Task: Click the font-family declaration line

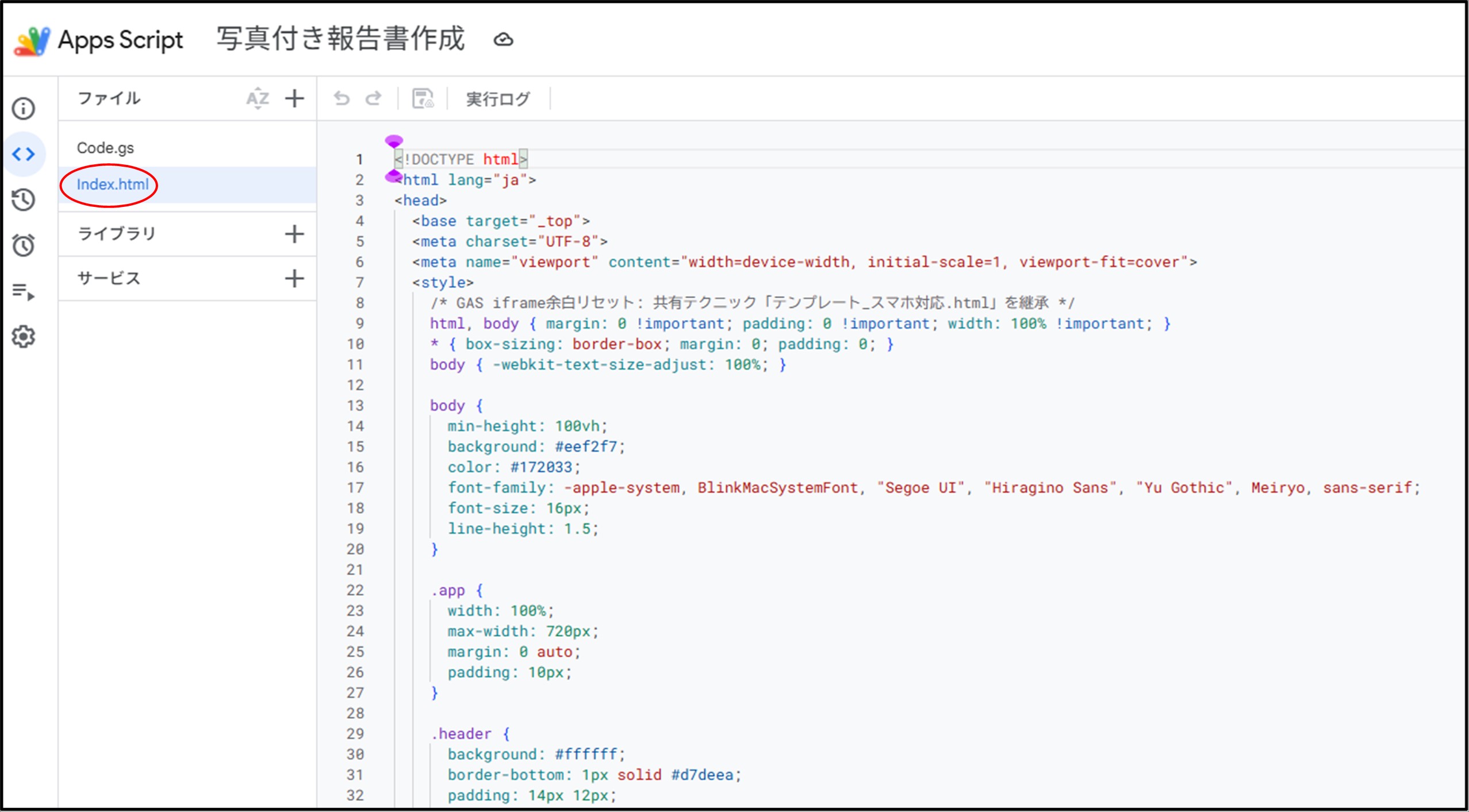Action: pos(934,487)
